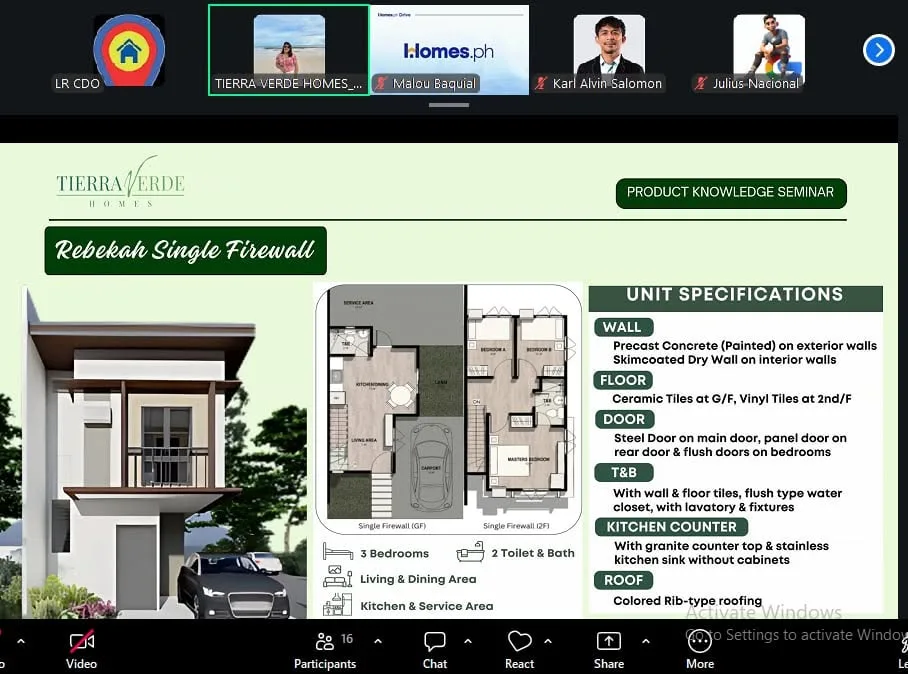Click the Rebekah Single Firewall title banner

[185, 250]
